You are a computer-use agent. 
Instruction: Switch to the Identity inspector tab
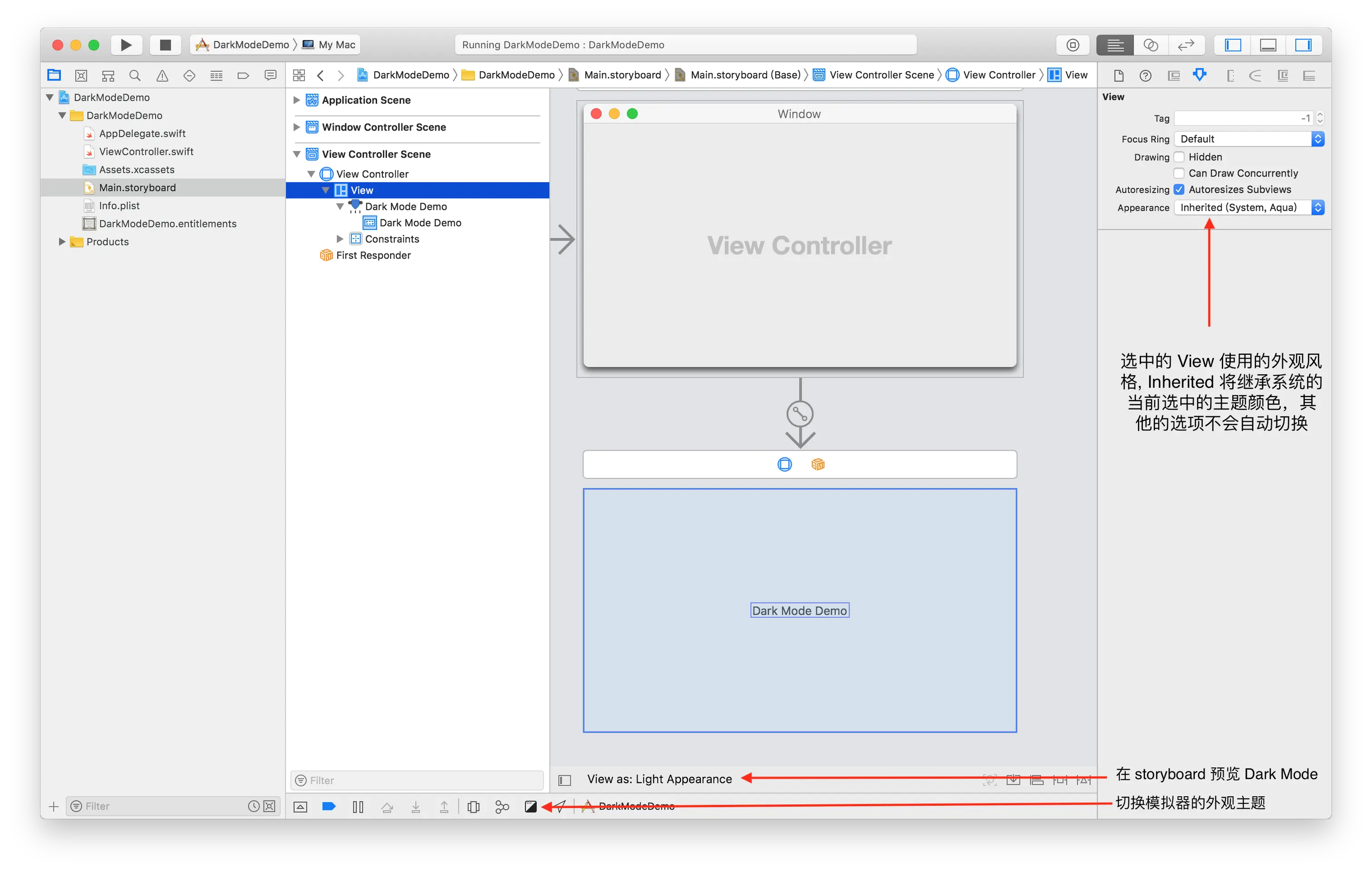pyautogui.click(x=1173, y=75)
